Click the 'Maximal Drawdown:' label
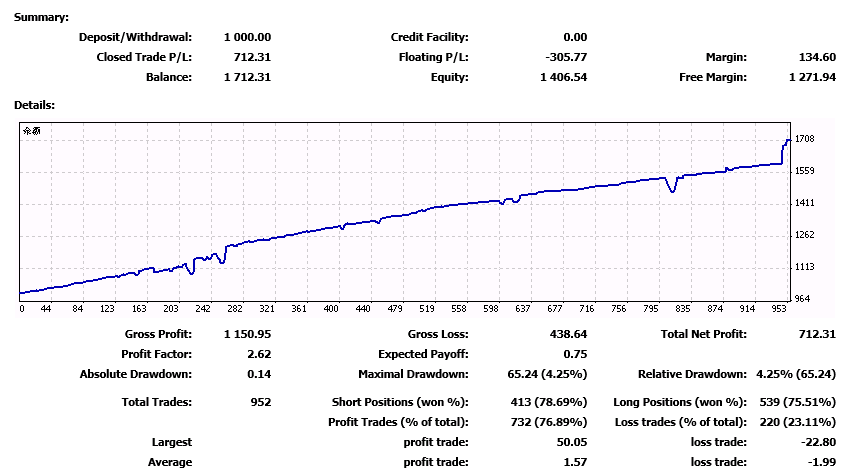857x470 pixels. (413, 374)
